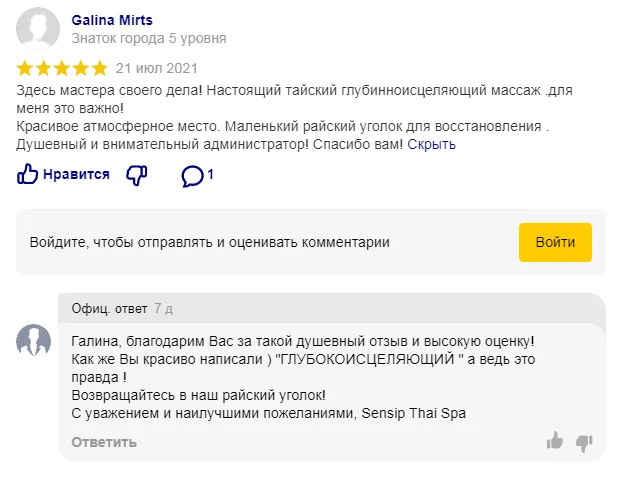Collapse review text with Скрыть link
628x489 pixels.
pyautogui.click(x=432, y=144)
